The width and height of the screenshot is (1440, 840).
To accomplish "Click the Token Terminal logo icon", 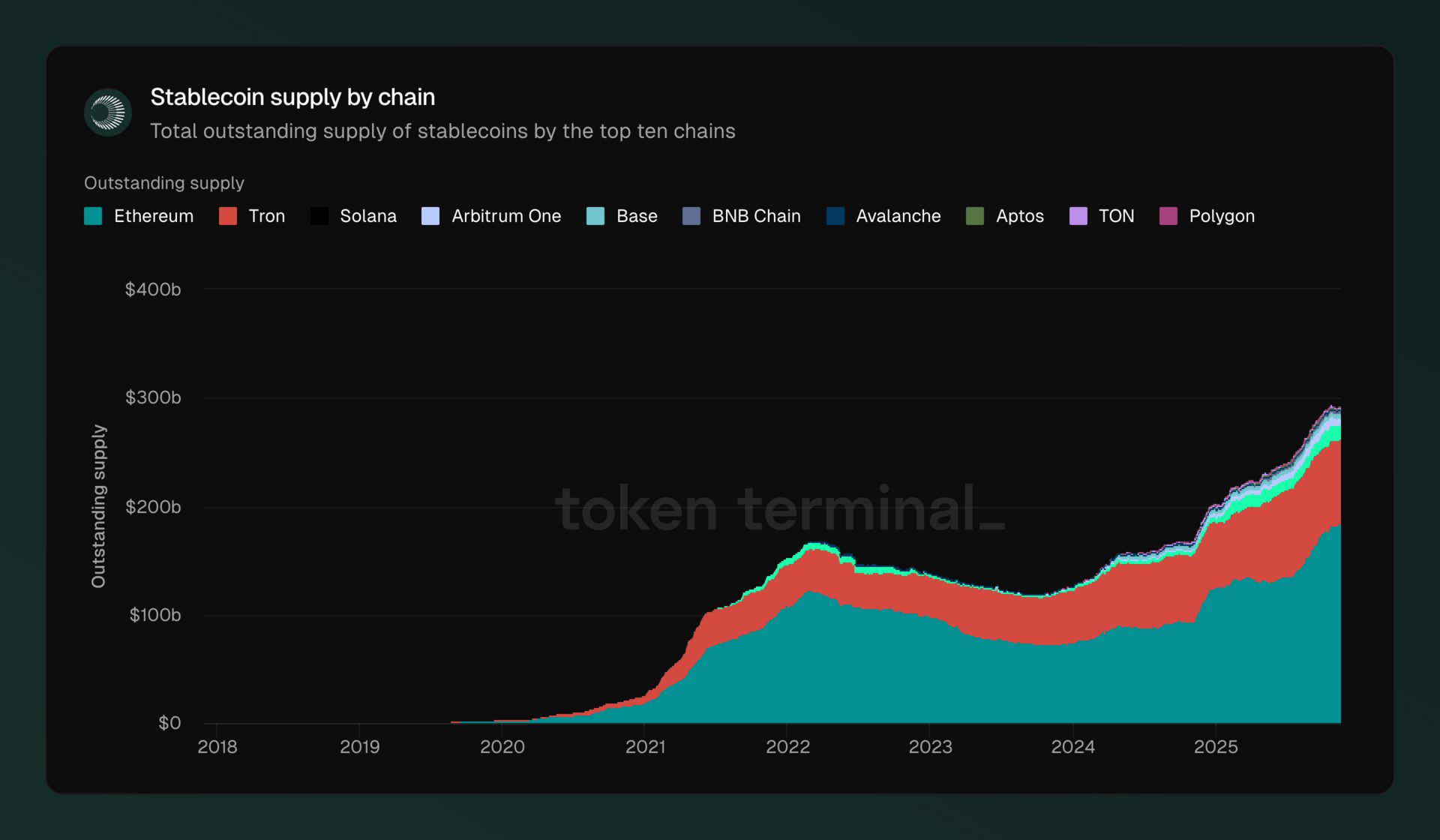I will point(108,112).
